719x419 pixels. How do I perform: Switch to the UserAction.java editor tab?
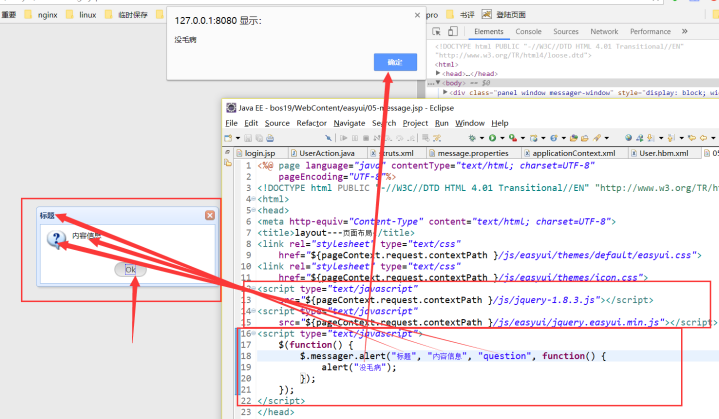[x=326, y=153]
